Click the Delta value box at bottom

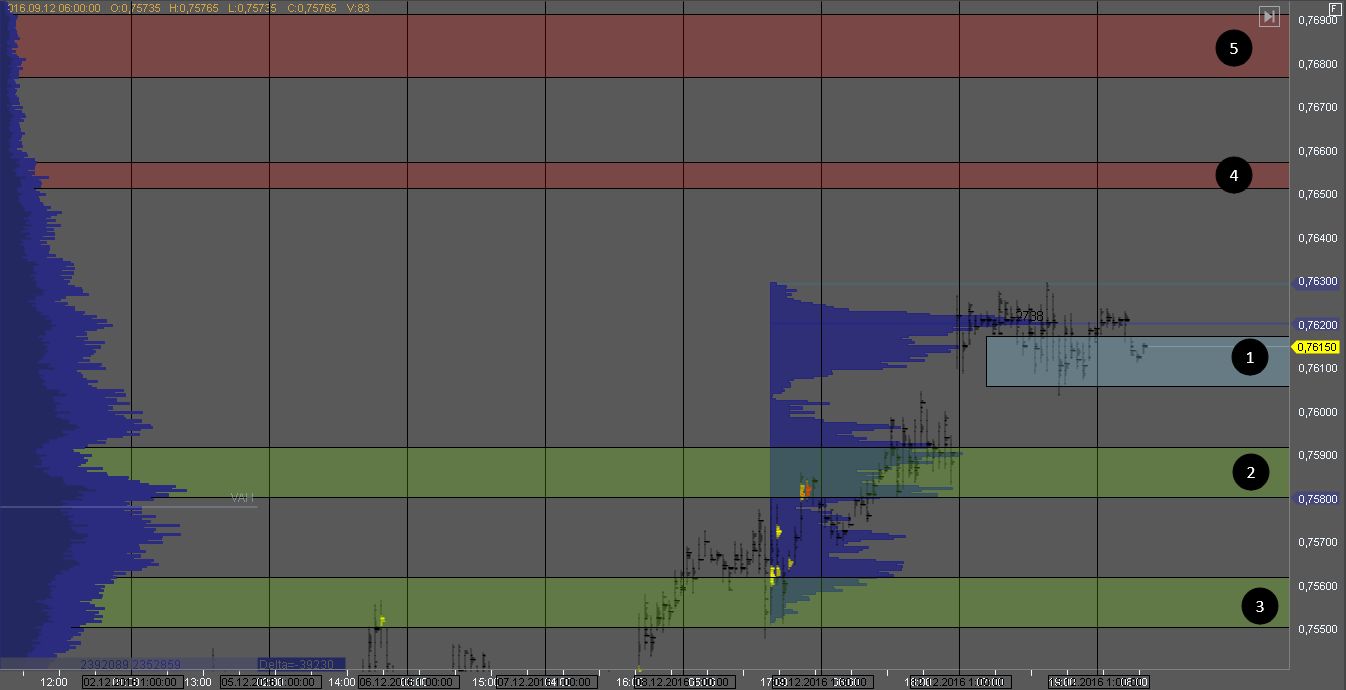tap(300, 663)
